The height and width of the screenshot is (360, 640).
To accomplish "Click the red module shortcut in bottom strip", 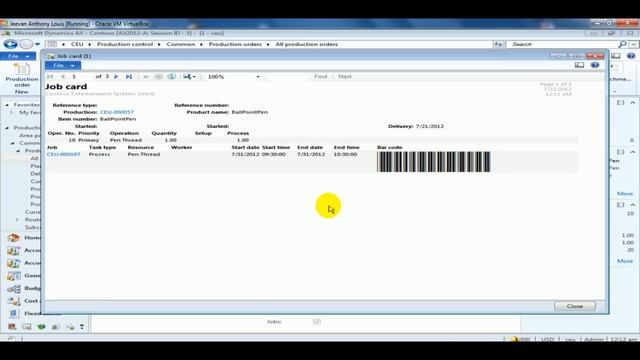I will tap(12, 327).
